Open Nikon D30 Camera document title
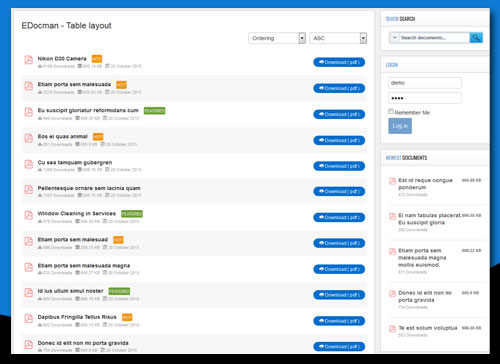 (62, 59)
